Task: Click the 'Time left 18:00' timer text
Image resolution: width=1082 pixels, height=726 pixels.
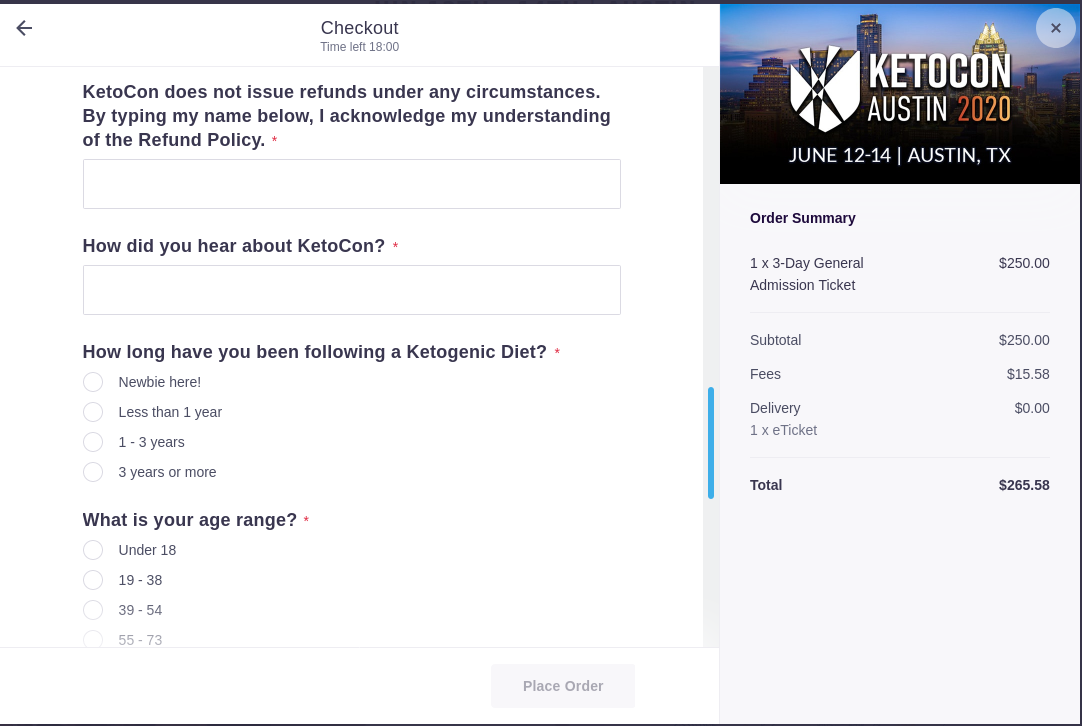Action: (360, 47)
